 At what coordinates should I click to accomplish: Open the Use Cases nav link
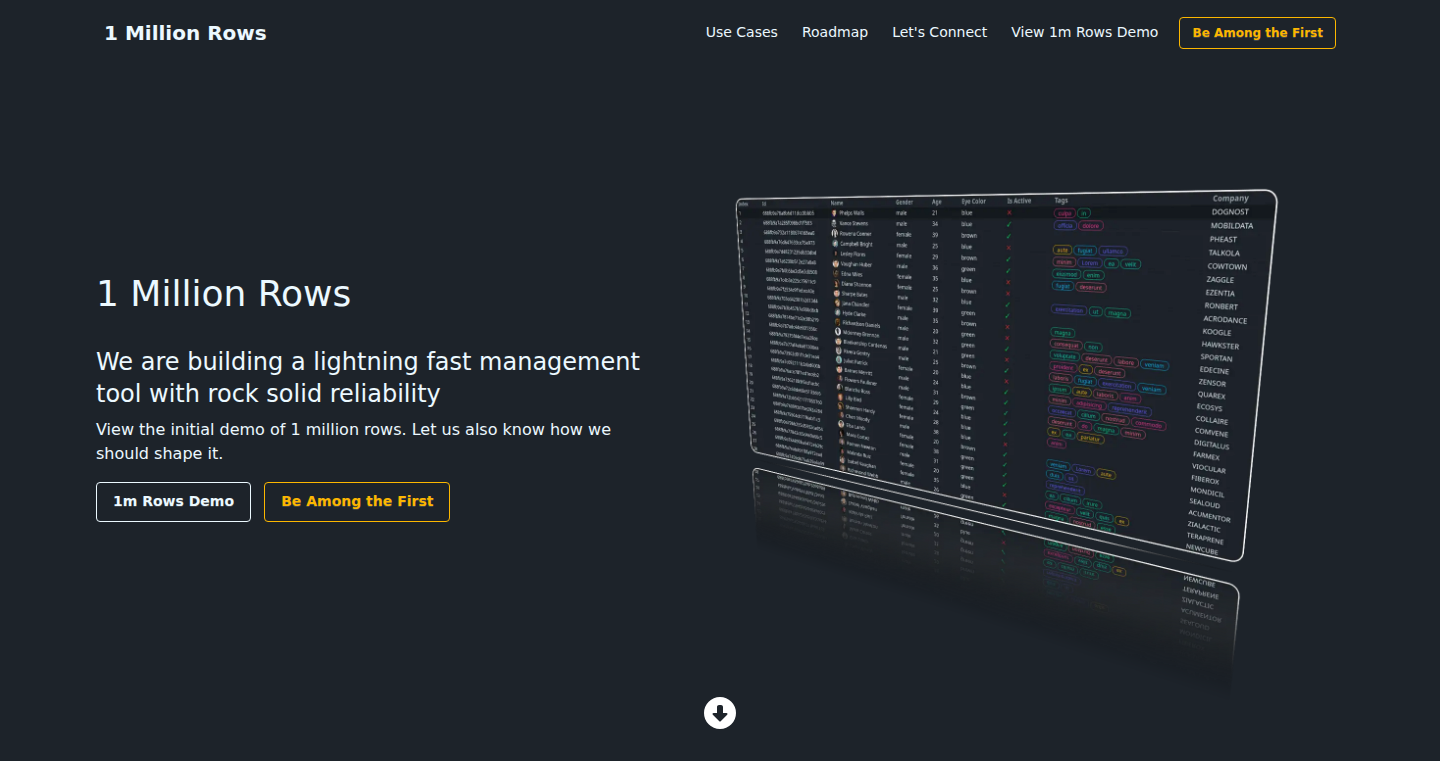[741, 32]
